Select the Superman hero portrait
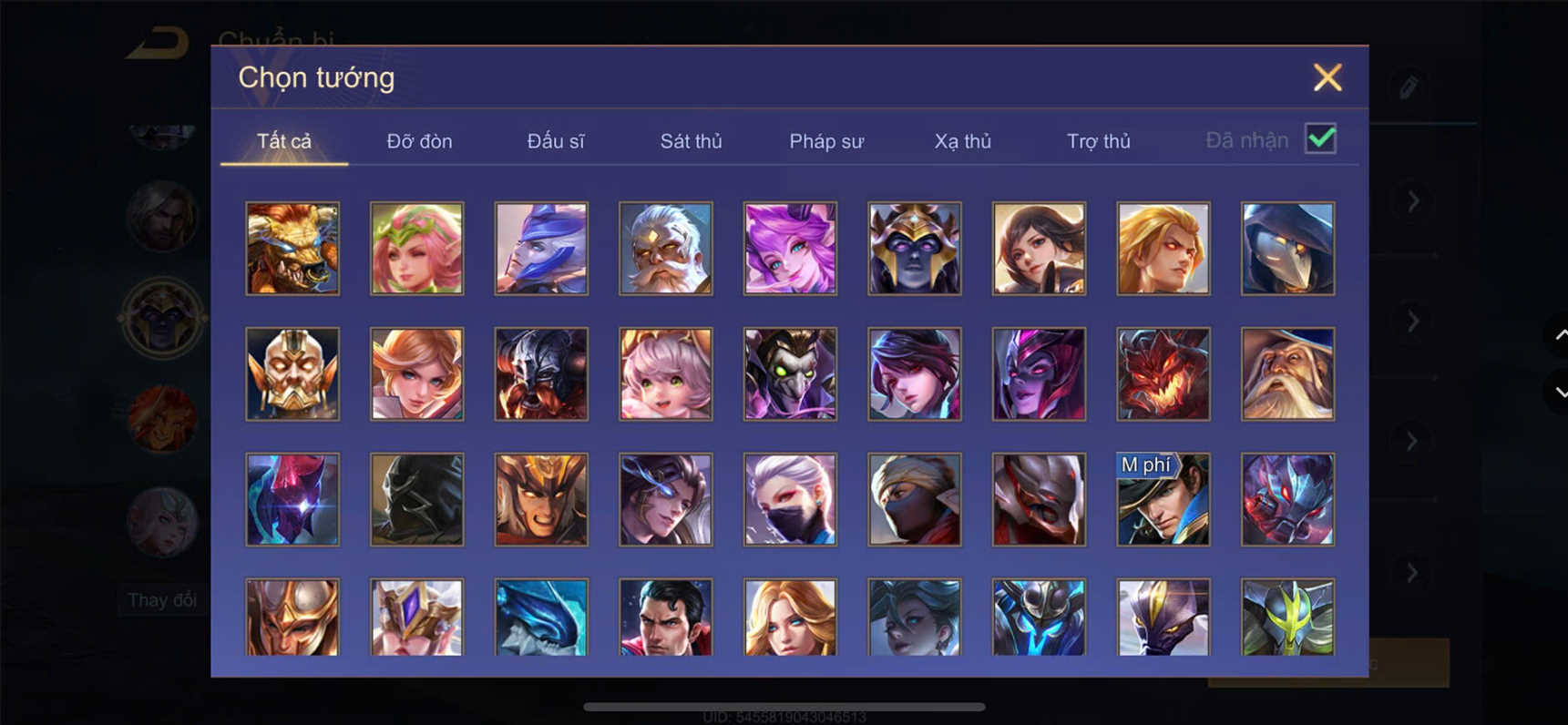Screen dimensions: 1568x725 (x=666, y=617)
